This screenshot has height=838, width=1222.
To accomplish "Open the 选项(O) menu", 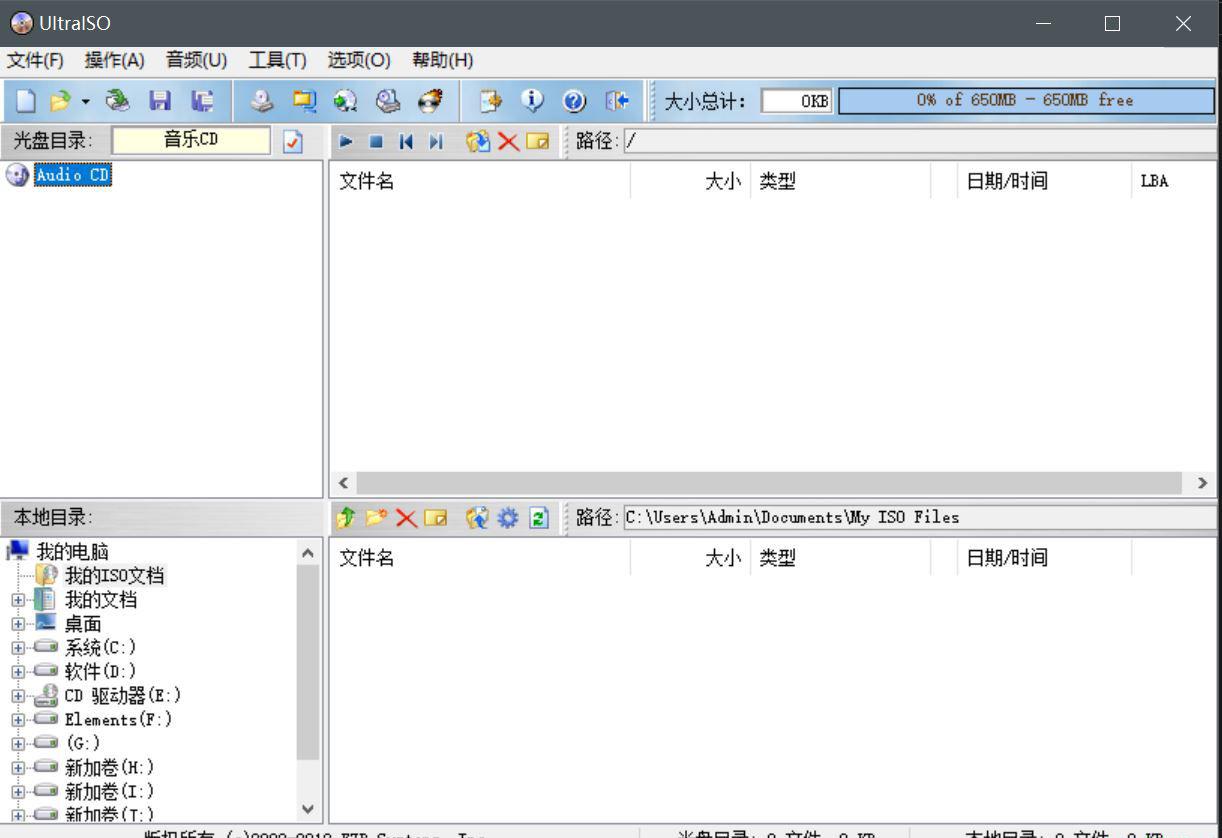I will pyautogui.click(x=359, y=60).
